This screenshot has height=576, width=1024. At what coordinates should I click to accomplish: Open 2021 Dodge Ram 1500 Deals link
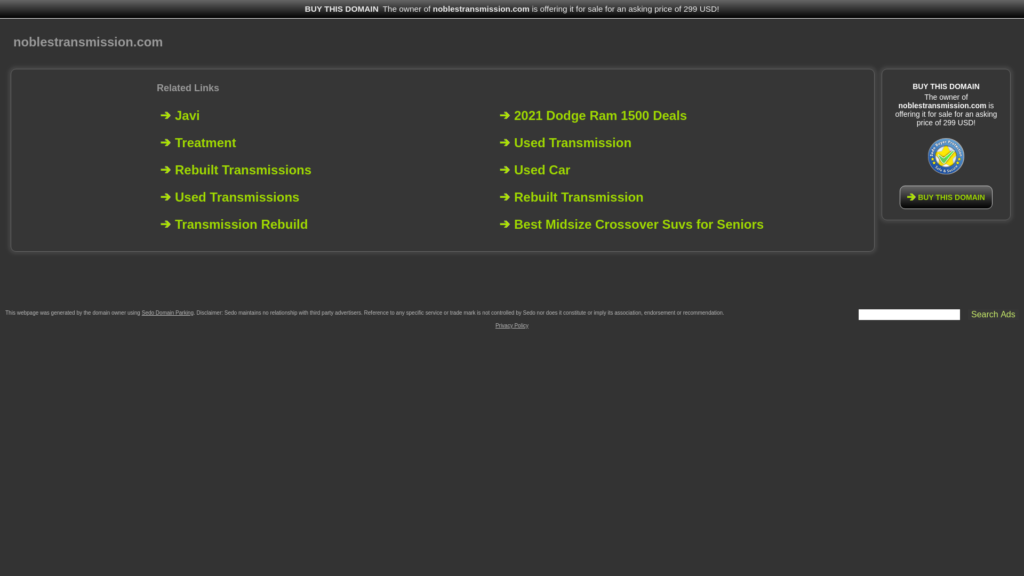[x=600, y=116]
